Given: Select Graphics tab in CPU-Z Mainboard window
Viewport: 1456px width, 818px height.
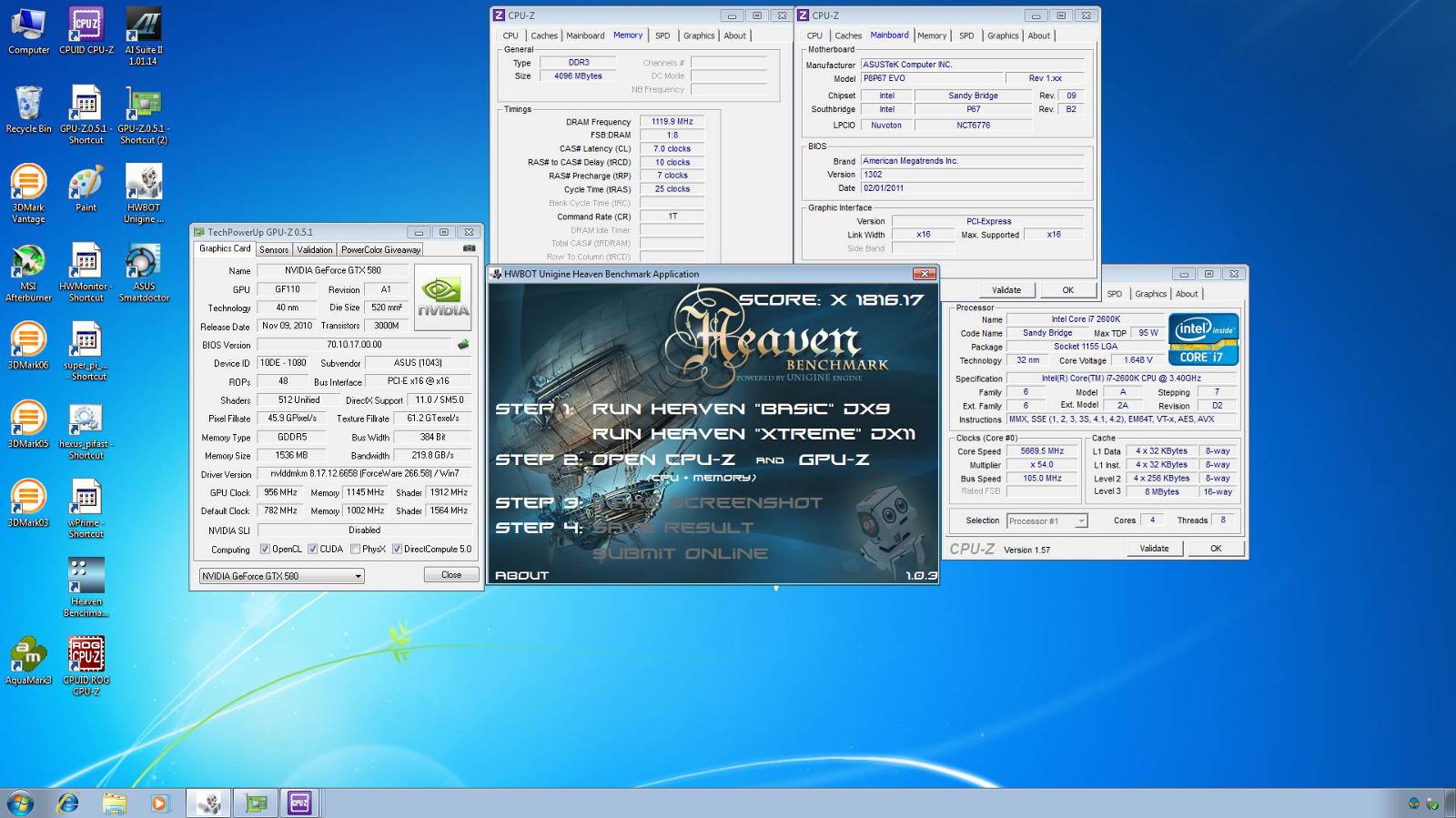Looking at the screenshot, I should click(x=1003, y=35).
